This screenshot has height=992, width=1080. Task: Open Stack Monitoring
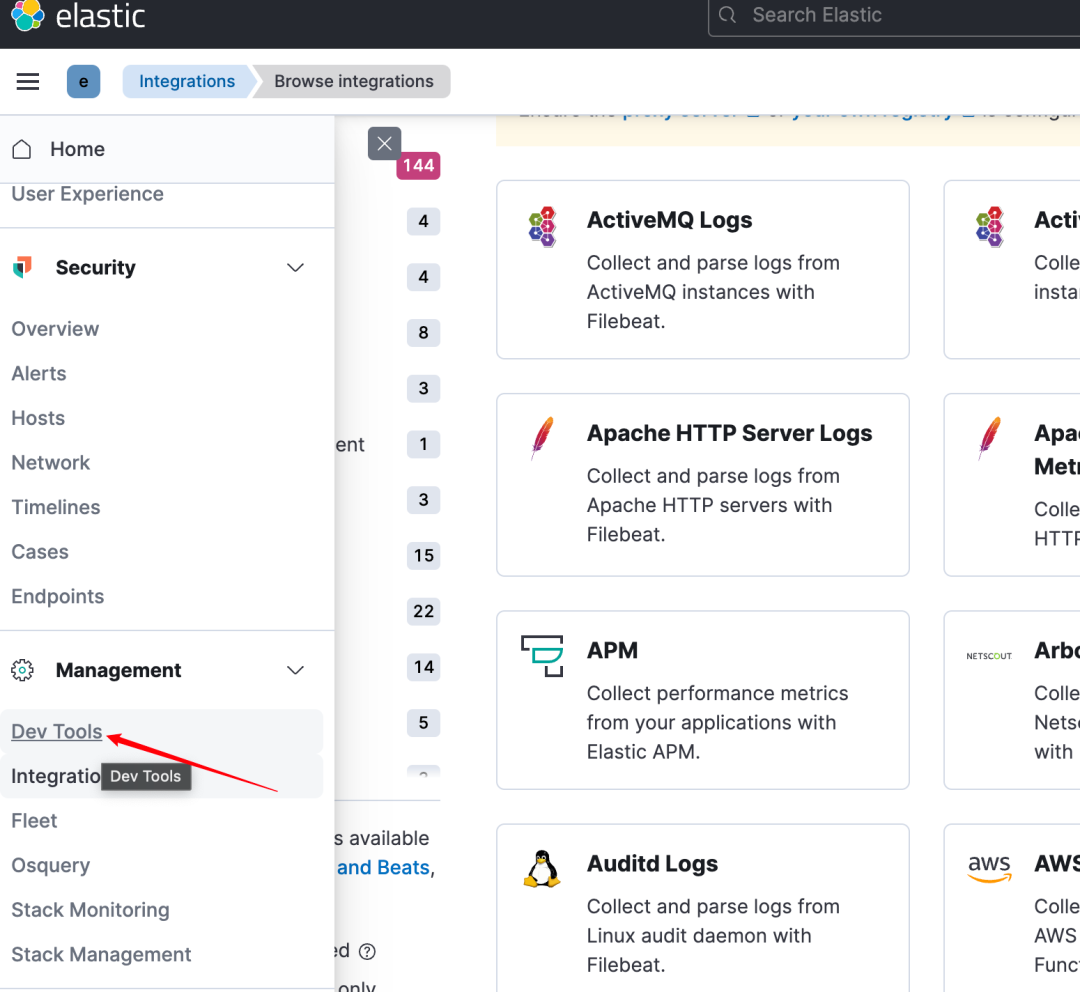(90, 910)
